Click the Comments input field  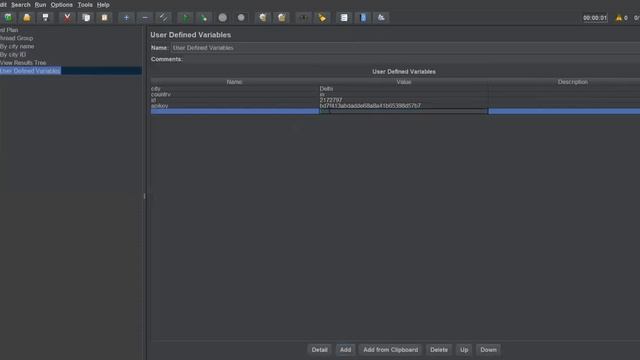click(411, 59)
